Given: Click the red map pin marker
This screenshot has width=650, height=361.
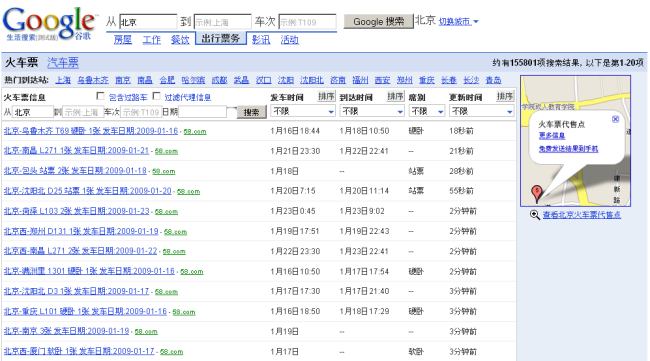Looking at the screenshot, I should [x=536, y=194].
